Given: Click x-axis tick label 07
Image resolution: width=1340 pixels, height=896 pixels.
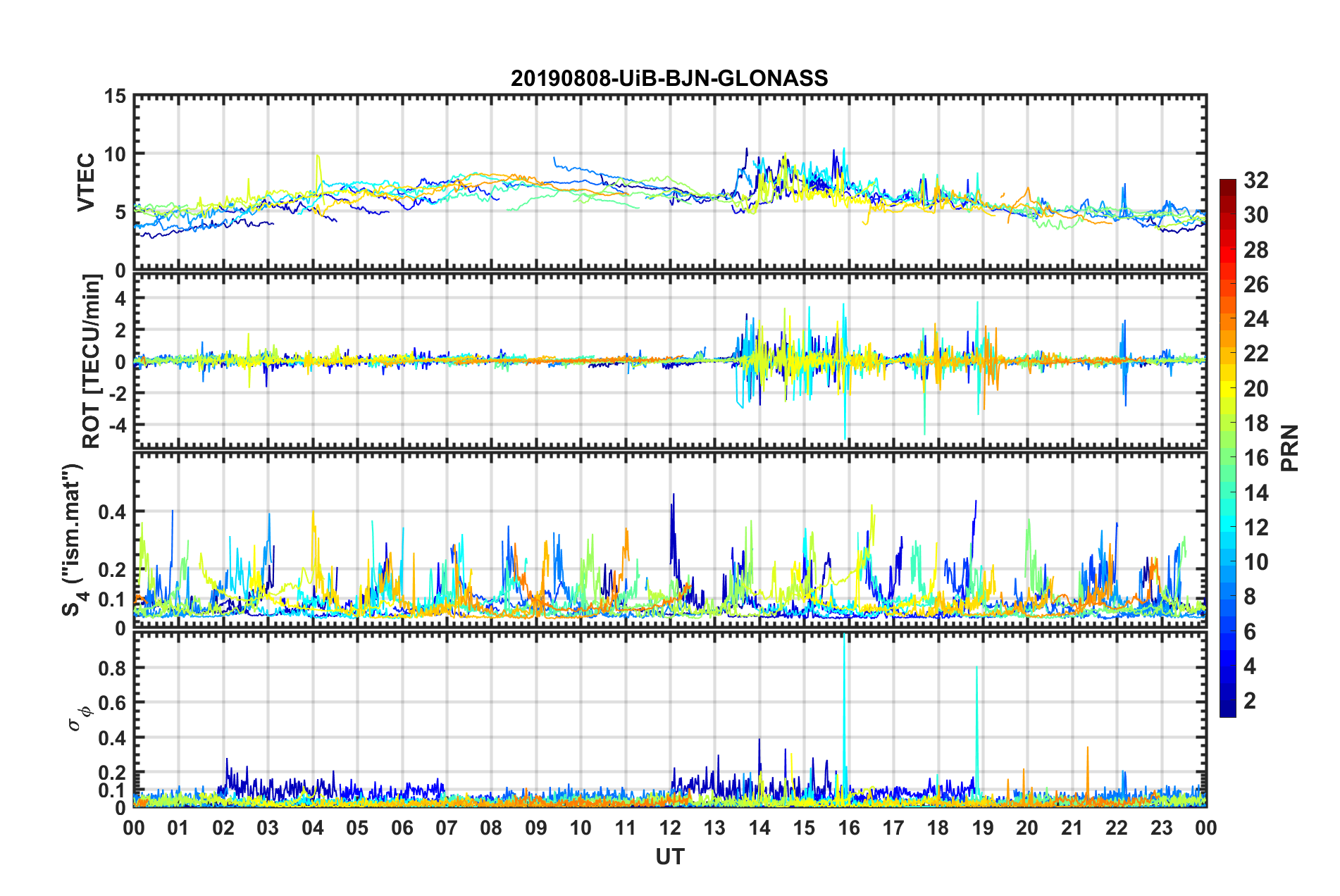Looking at the screenshot, I should [x=447, y=828].
